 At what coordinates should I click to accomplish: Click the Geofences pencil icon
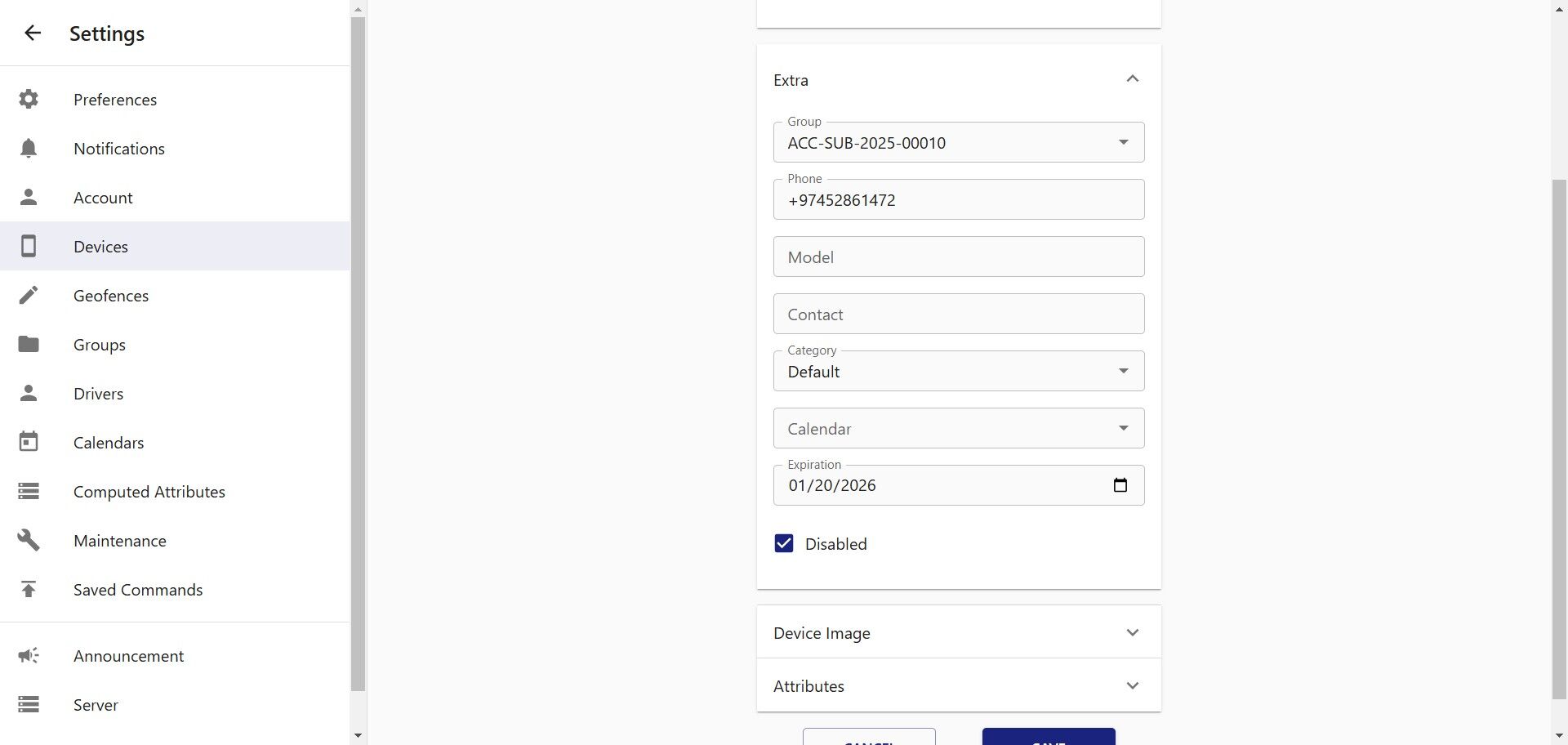29,295
